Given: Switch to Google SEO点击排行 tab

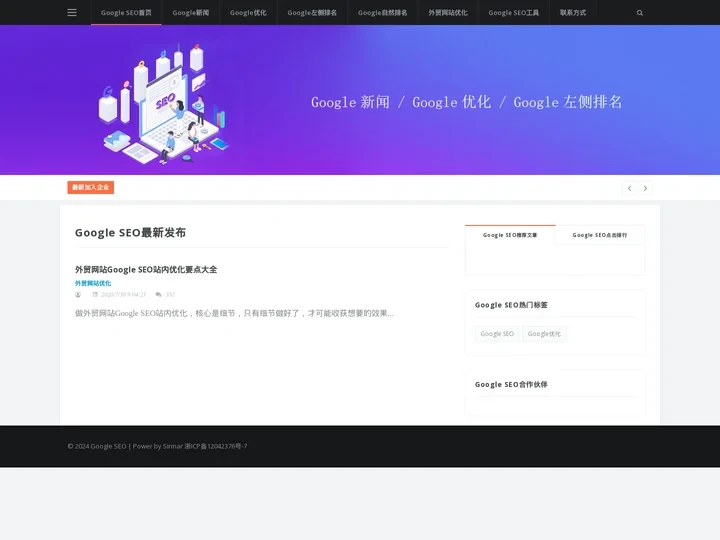Looking at the screenshot, I should (x=600, y=235).
